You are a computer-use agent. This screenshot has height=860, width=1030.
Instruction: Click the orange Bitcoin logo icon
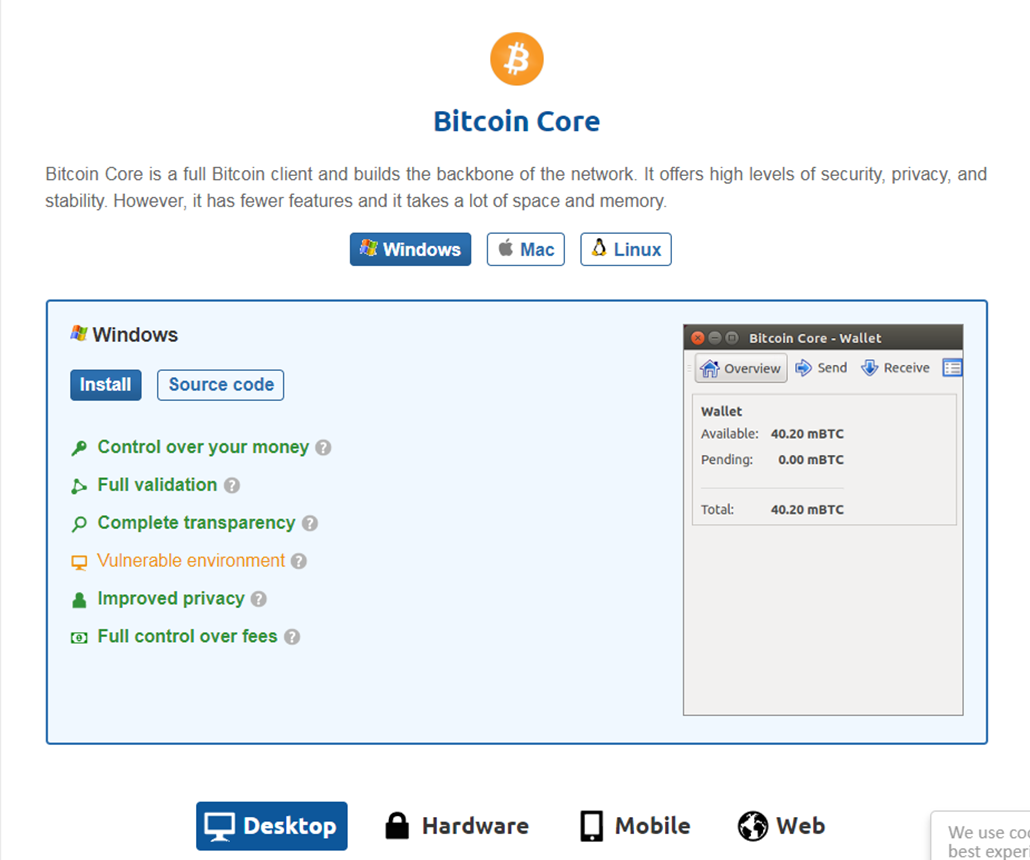pyautogui.click(x=516, y=59)
